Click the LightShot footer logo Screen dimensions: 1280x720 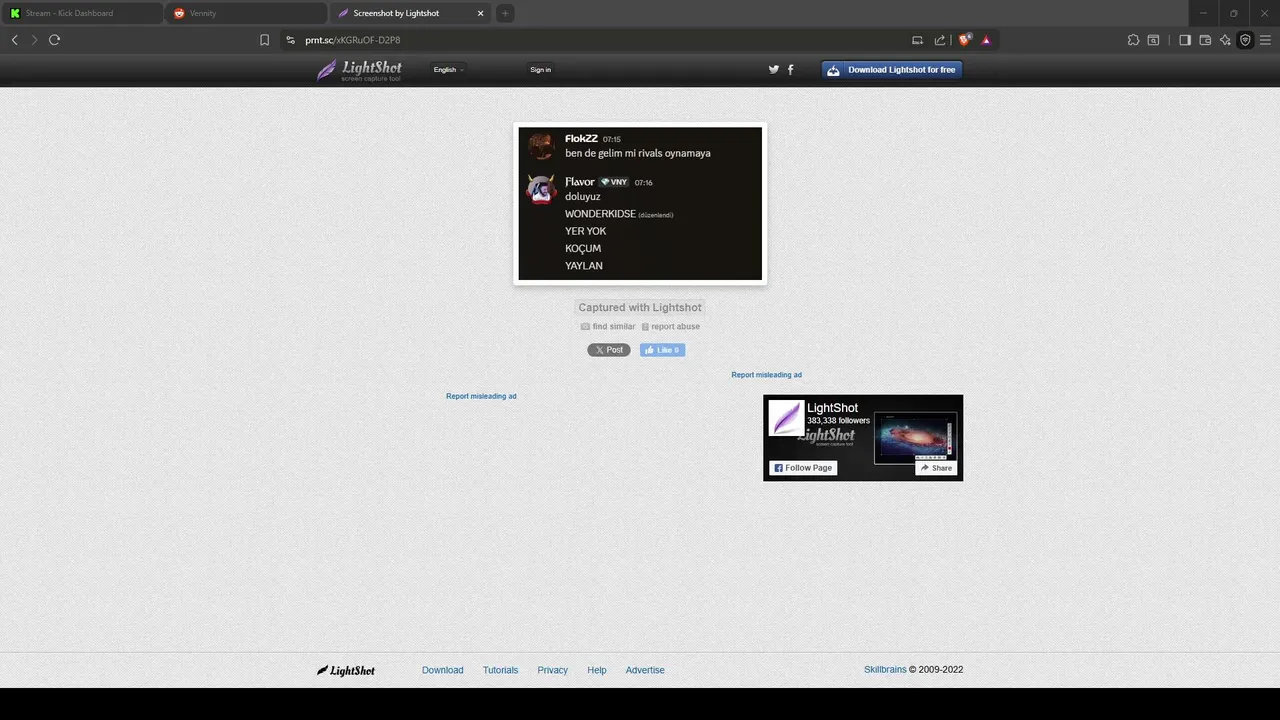(346, 670)
